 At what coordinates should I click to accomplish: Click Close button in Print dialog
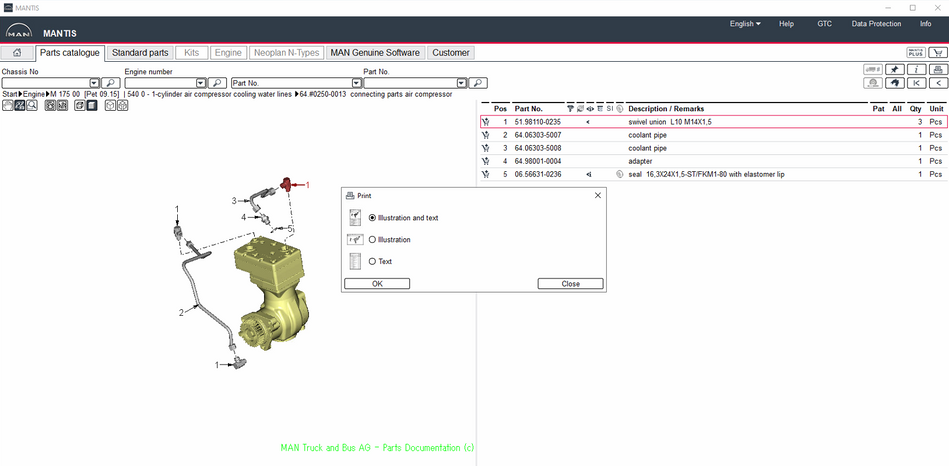pyautogui.click(x=570, y=284)
